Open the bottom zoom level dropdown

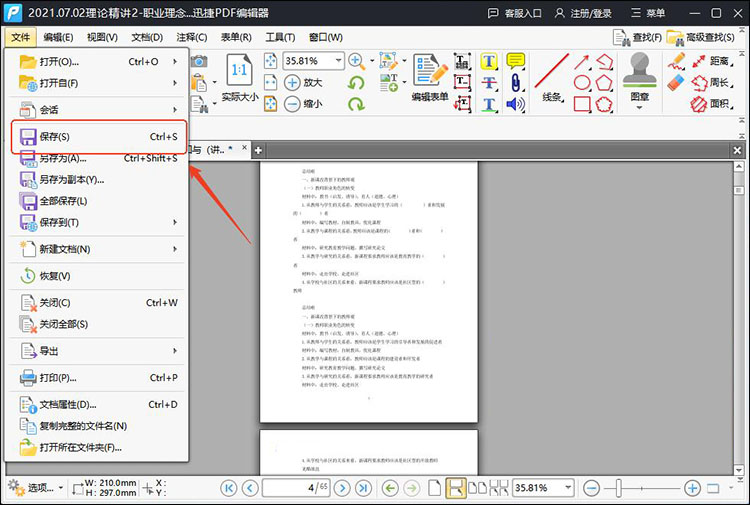pos(568,488)
